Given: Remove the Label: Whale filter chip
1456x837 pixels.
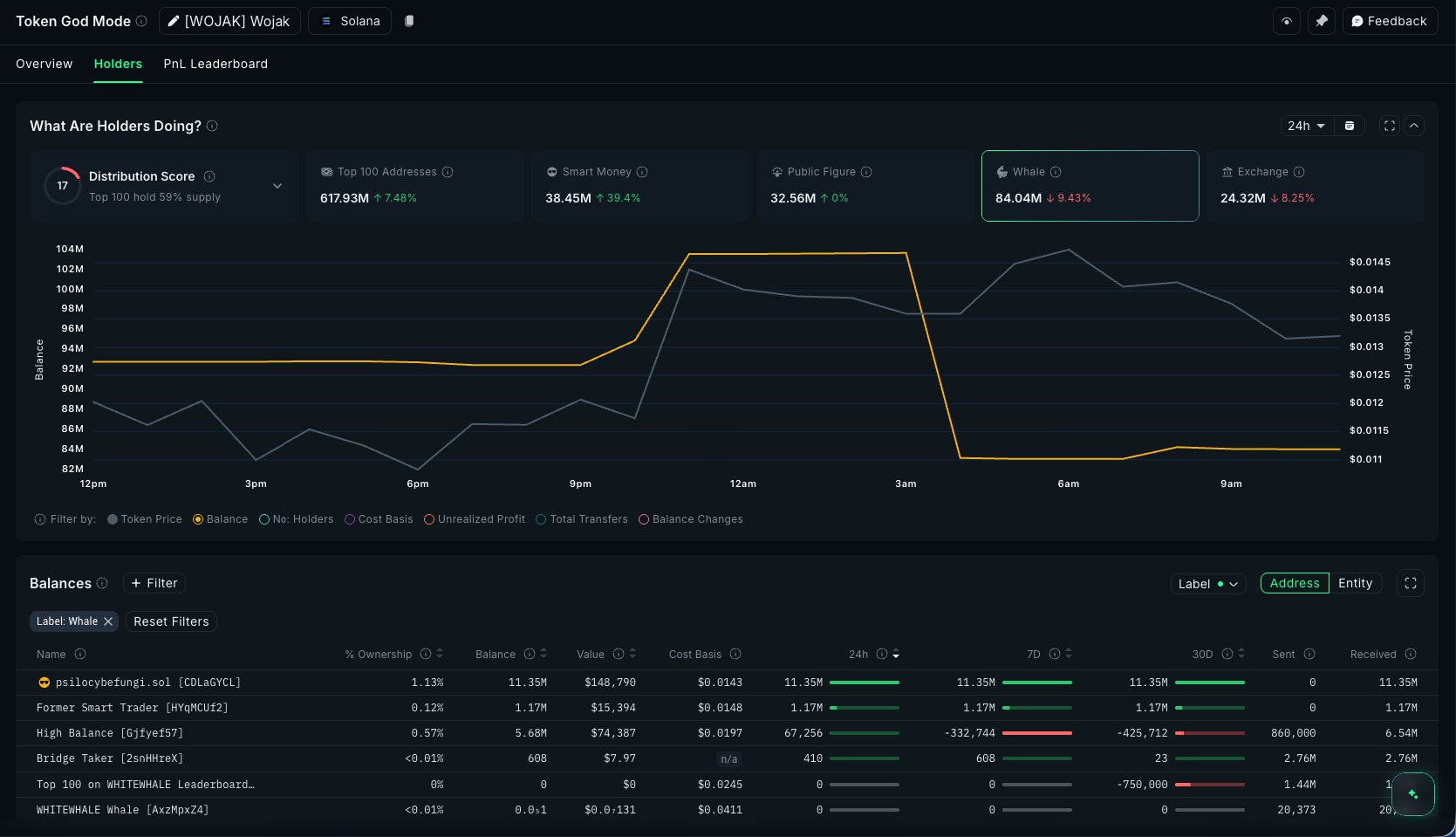Looking at the screenshot, I should pos(108,621).
